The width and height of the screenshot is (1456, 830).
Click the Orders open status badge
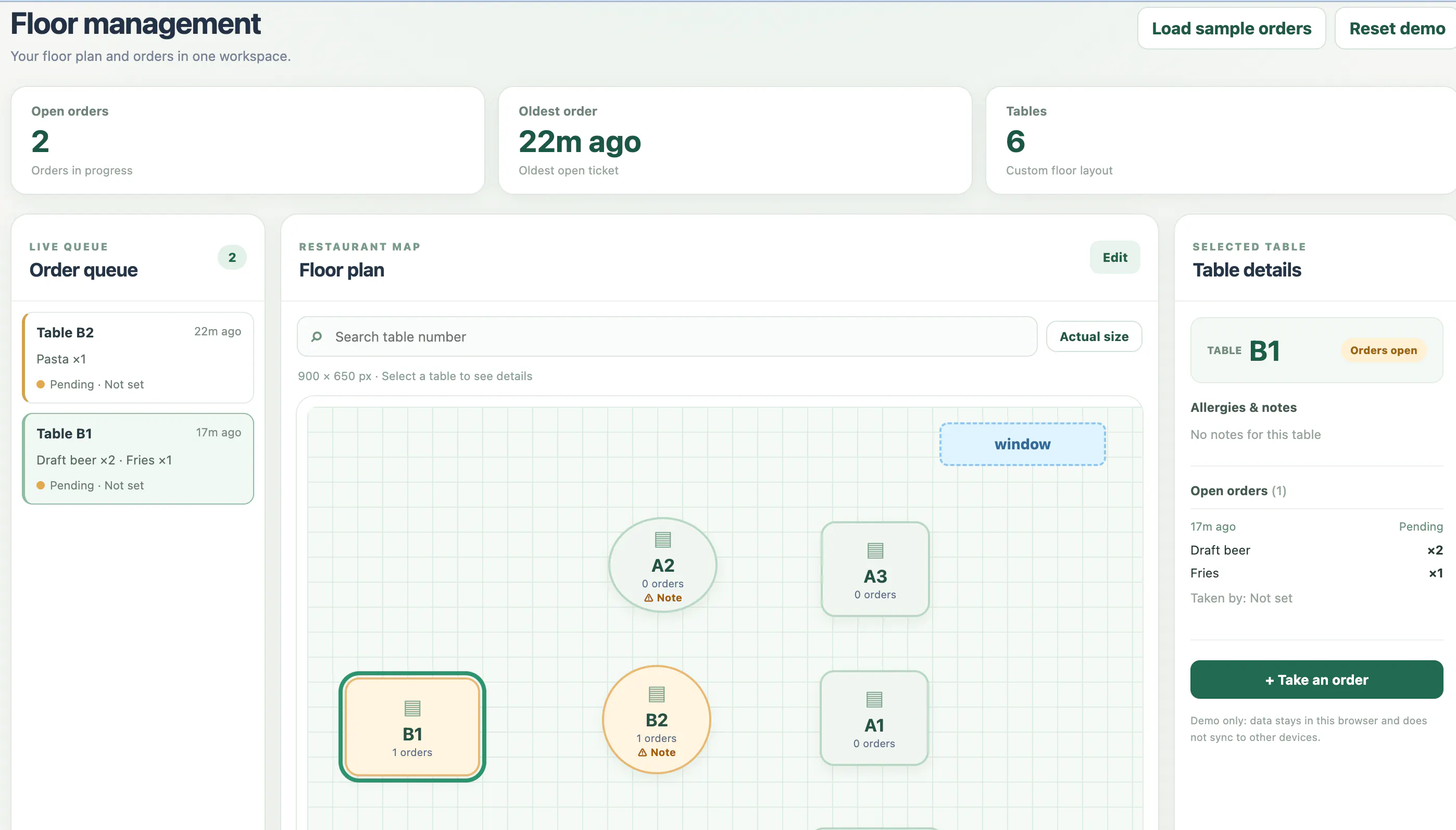coord(1383,350)
